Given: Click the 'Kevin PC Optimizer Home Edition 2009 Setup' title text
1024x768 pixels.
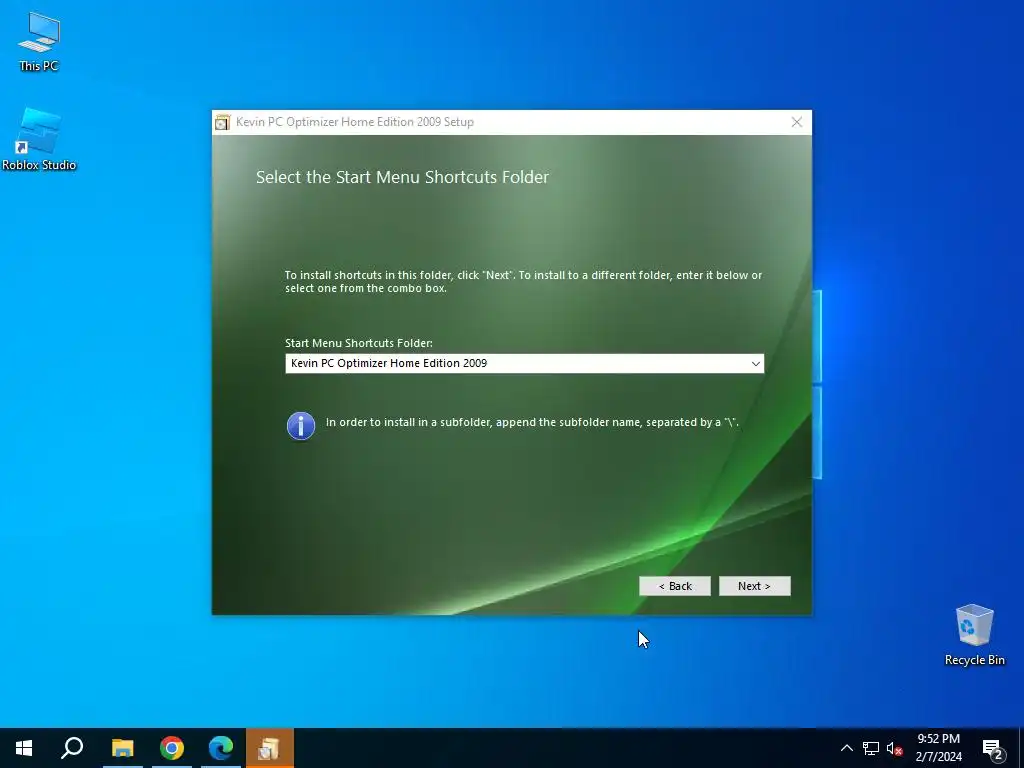Looking at the screenshot, I should (355, 122).
